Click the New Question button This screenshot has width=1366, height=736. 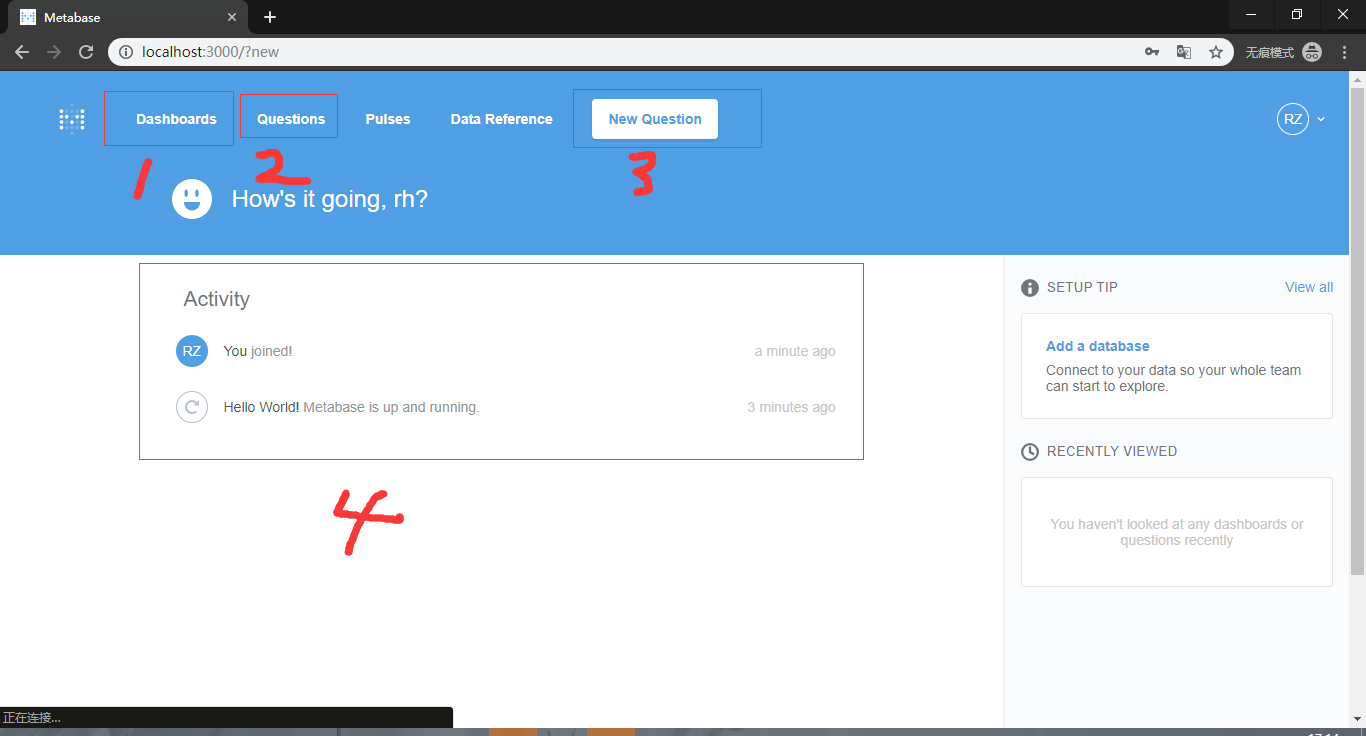pos(654,118)
